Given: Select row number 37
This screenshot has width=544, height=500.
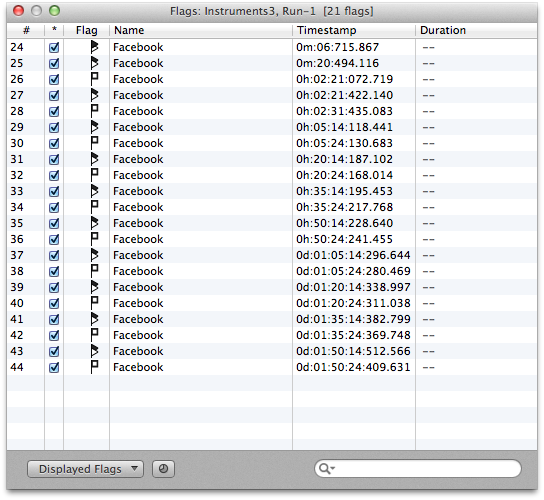Looking at the screenshot, I should point(17,255).
